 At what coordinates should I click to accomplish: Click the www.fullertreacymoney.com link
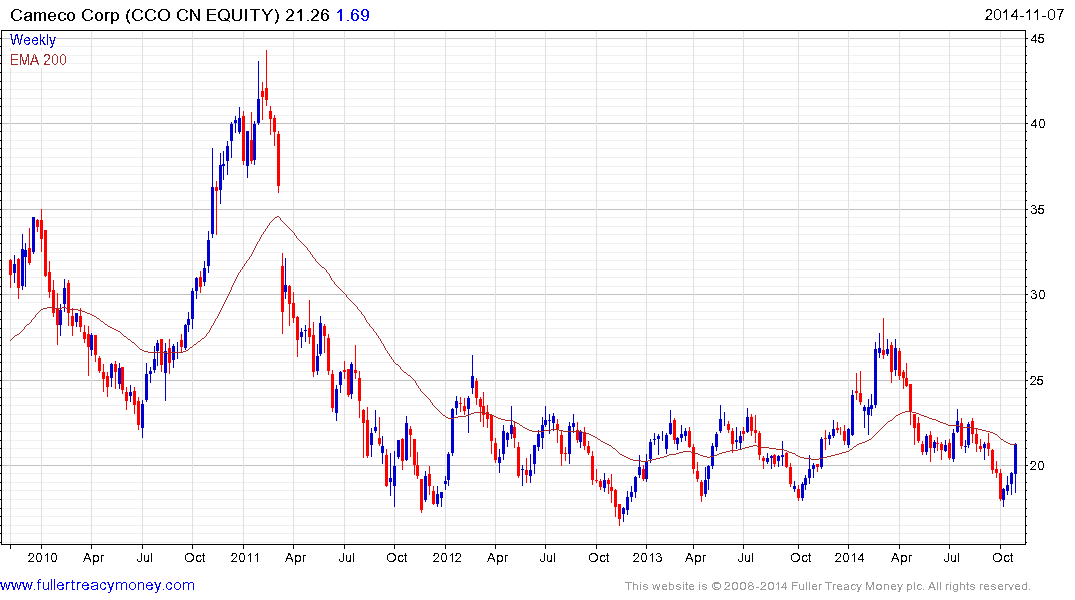(x=97, y=586)
